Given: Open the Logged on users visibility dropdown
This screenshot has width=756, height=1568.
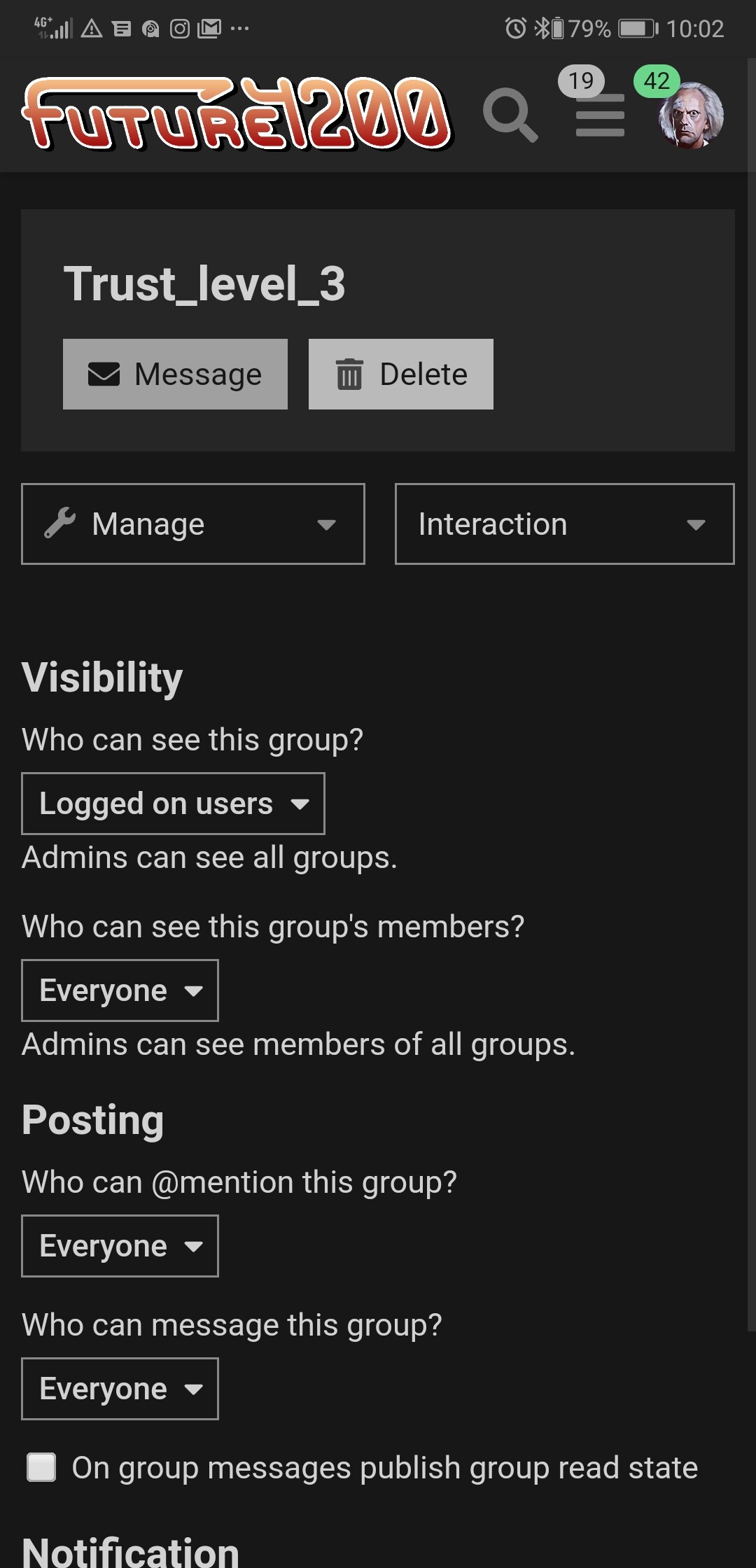Looking at the screenshot, I should 173,804.
